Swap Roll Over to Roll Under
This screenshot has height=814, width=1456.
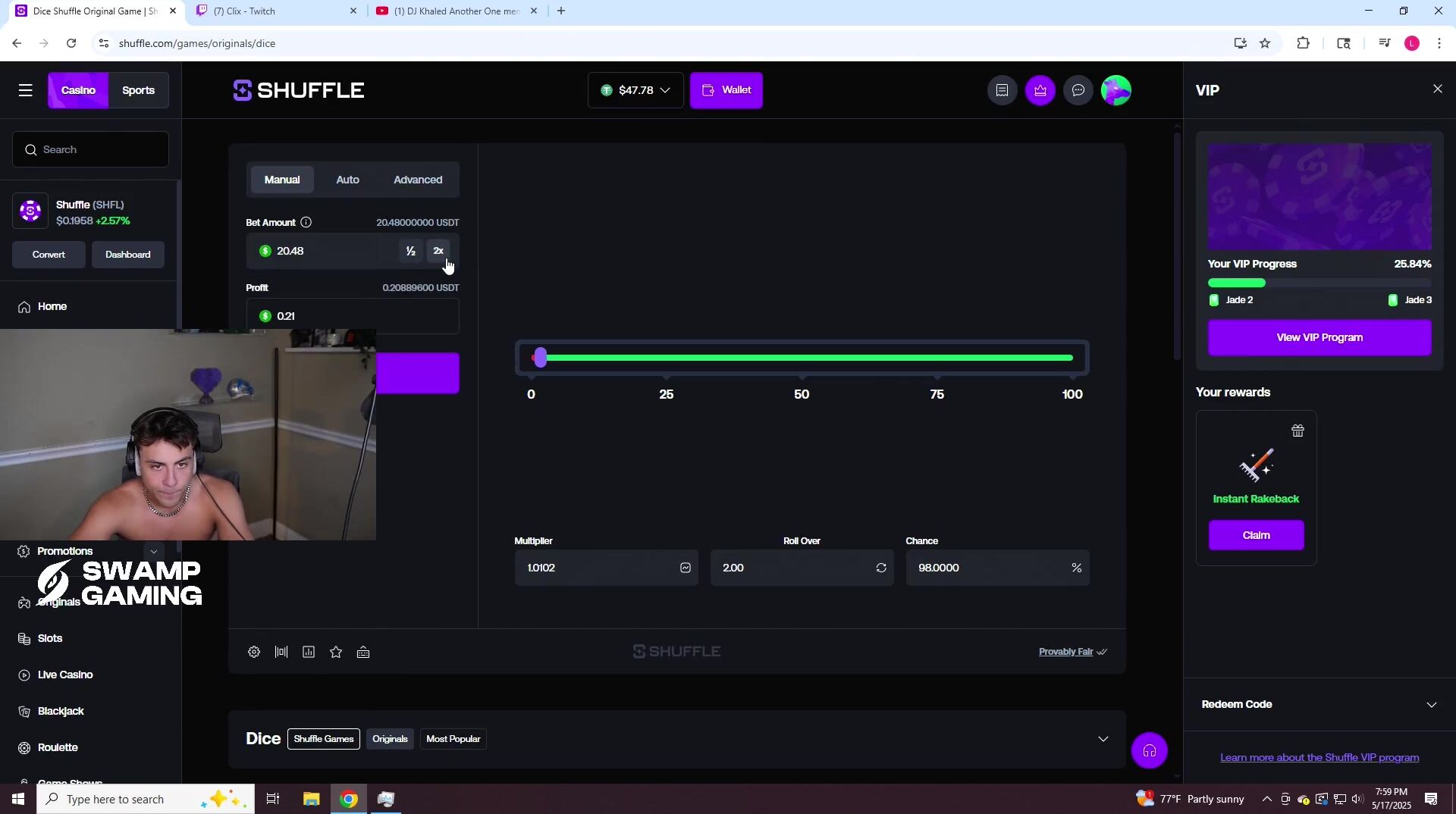pos(881,568)
